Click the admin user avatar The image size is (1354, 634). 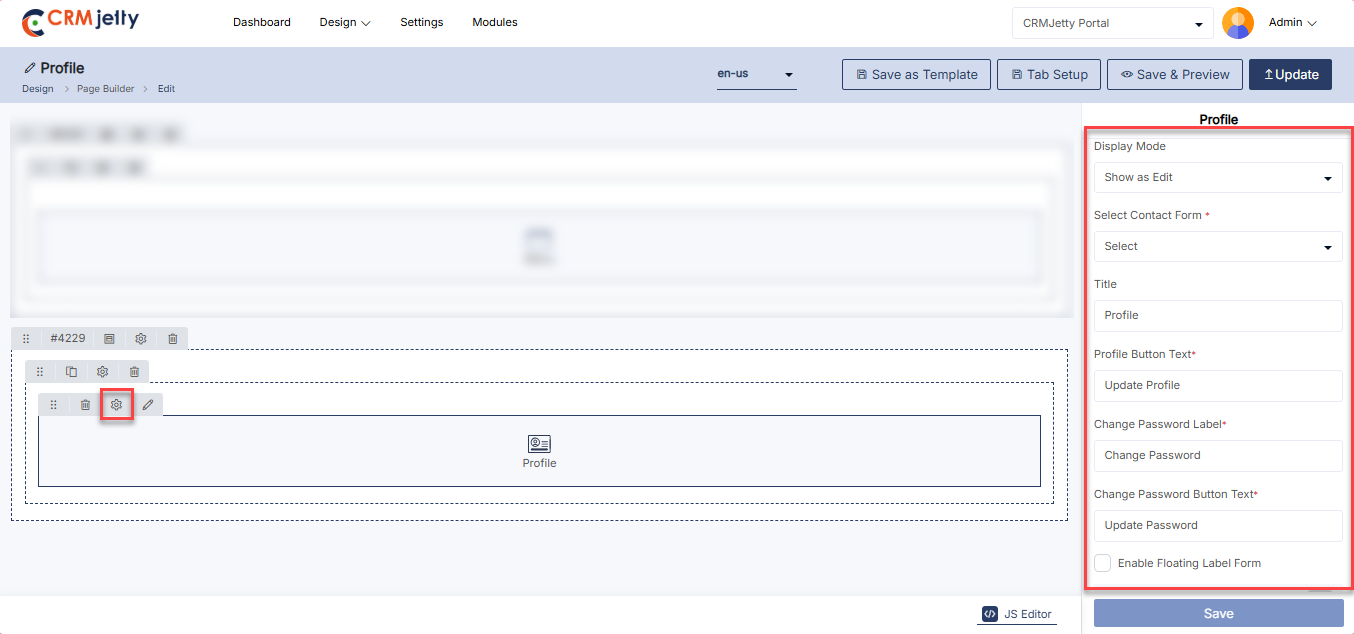click(x=1238, y=23)
